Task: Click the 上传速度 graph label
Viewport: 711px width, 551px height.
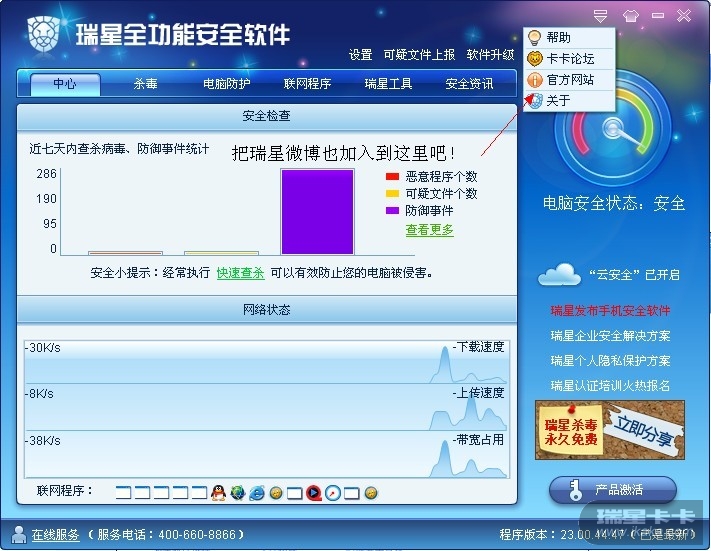Action: tap(478, 393)
